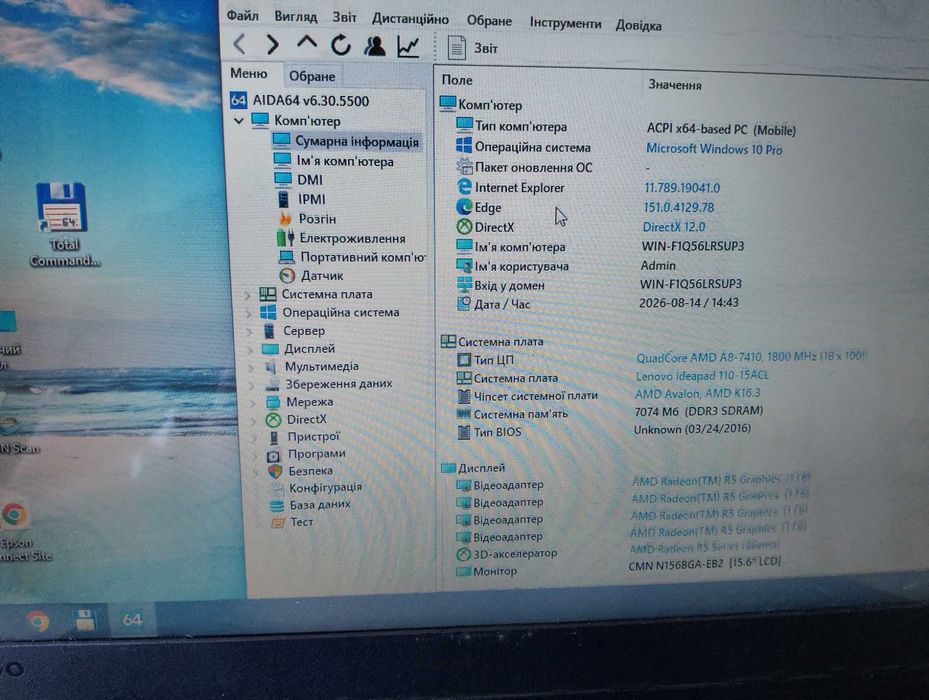Open the Microsoft Windows 10 Pro link
The image size is (929, 700).
[x=714, y=149]
